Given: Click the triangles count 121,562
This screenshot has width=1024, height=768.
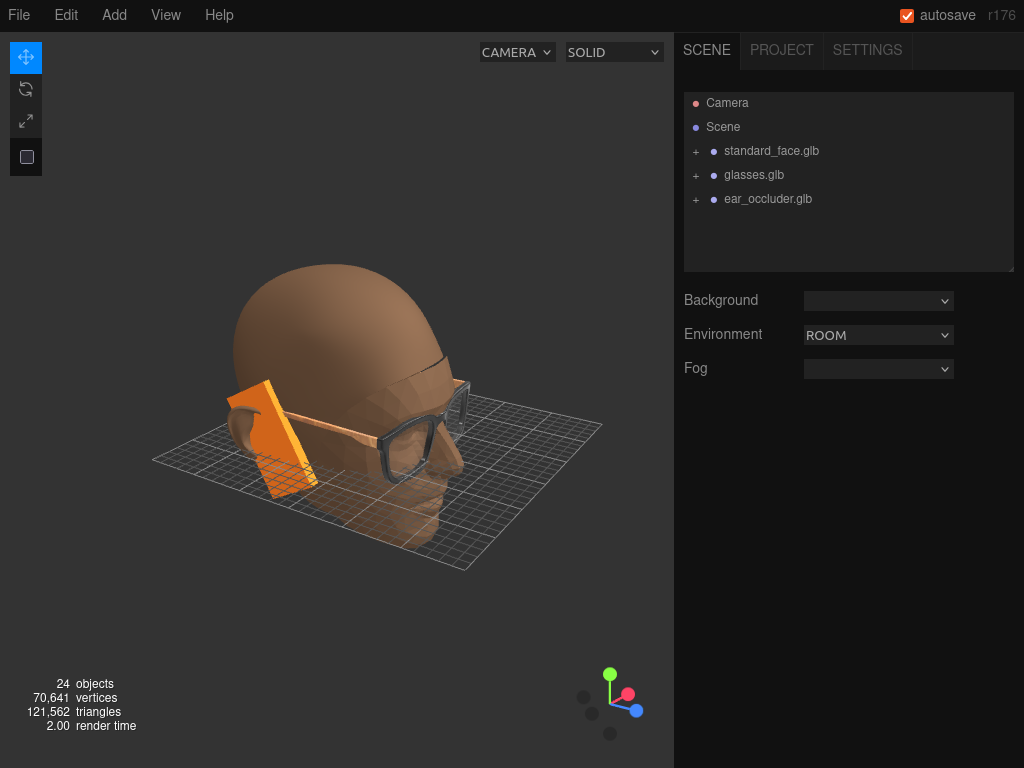Looking at the screenshot, I should point(48,712).
